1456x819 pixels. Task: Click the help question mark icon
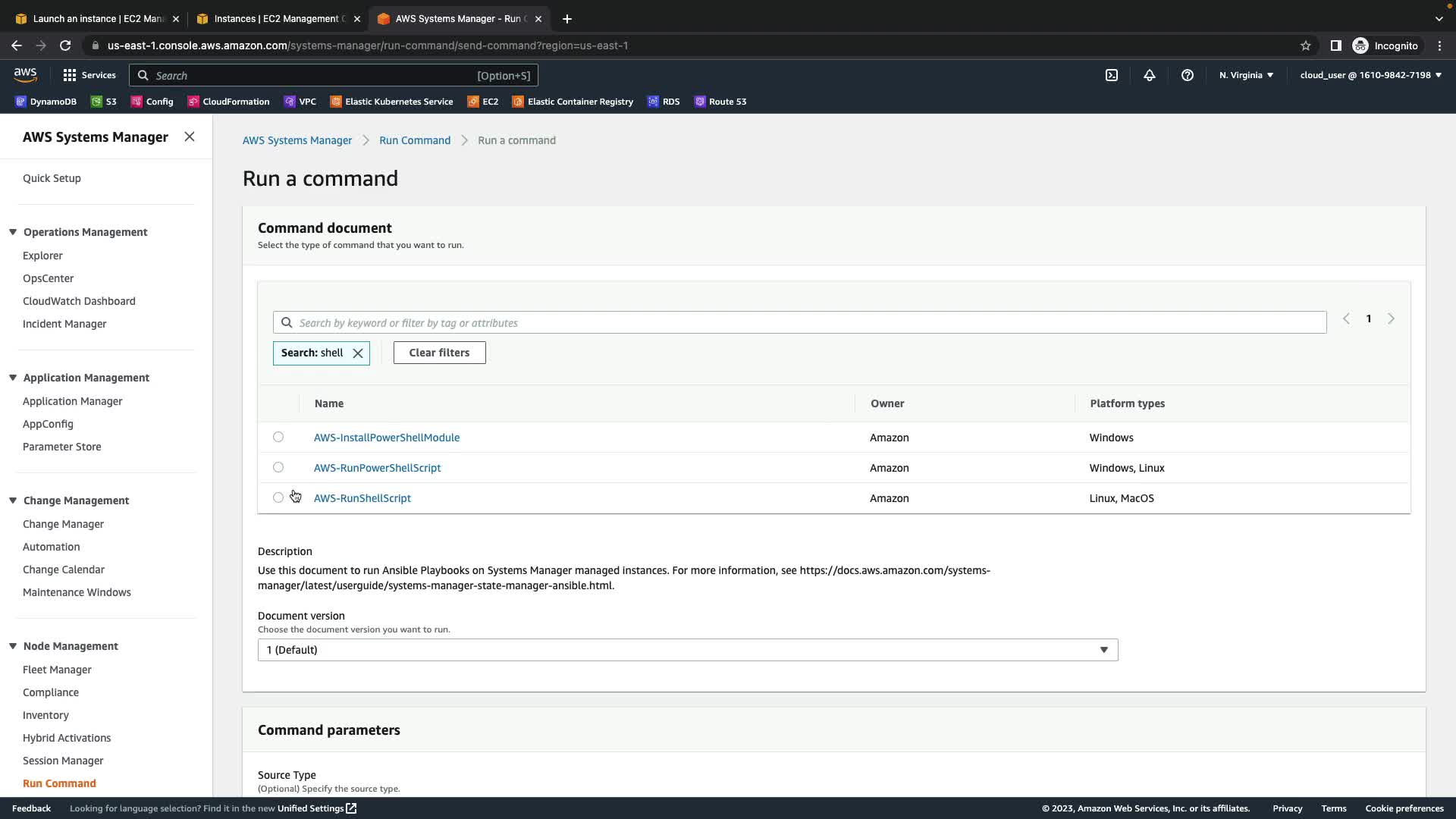1188,75
